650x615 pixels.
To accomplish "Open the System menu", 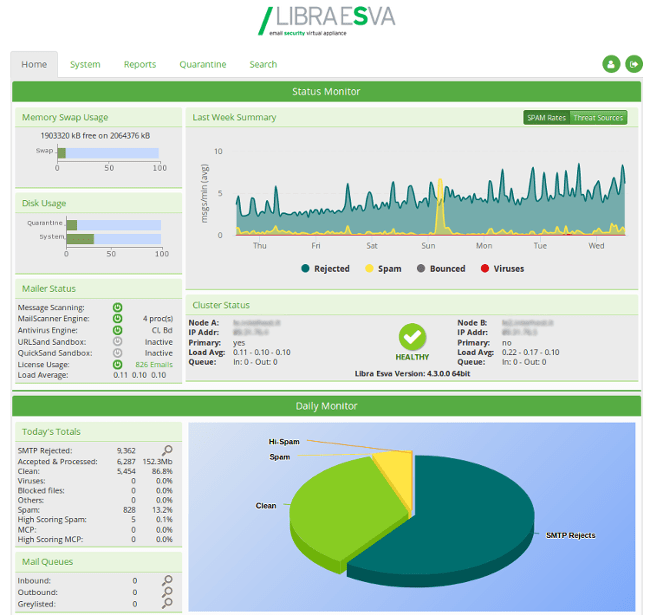I will [x=85, y=64].
